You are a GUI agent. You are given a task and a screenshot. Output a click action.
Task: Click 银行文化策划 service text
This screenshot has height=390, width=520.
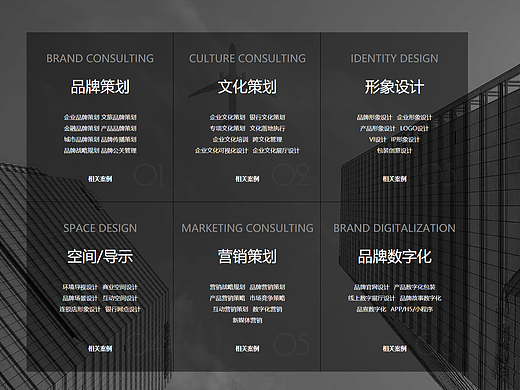[x=267, y=117]
